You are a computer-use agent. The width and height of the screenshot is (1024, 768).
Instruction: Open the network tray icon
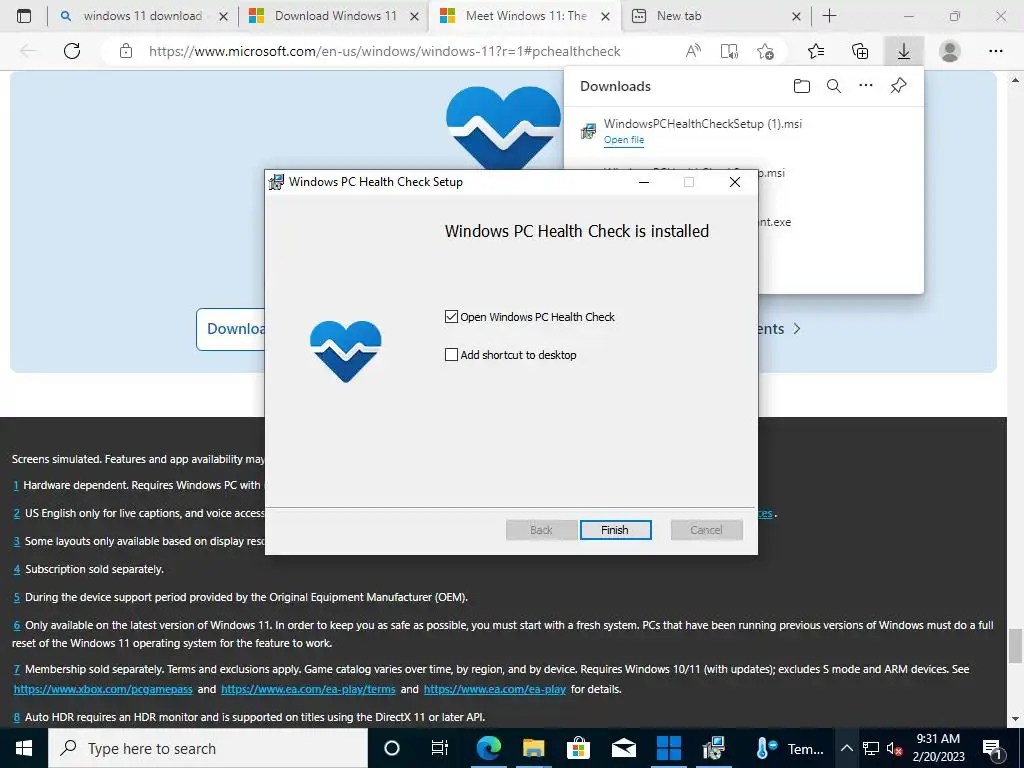click(x=871, y=748)
